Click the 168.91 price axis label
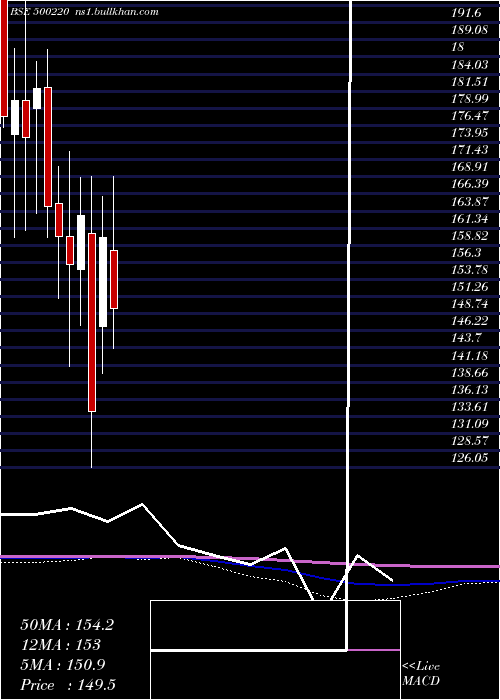 470,167
